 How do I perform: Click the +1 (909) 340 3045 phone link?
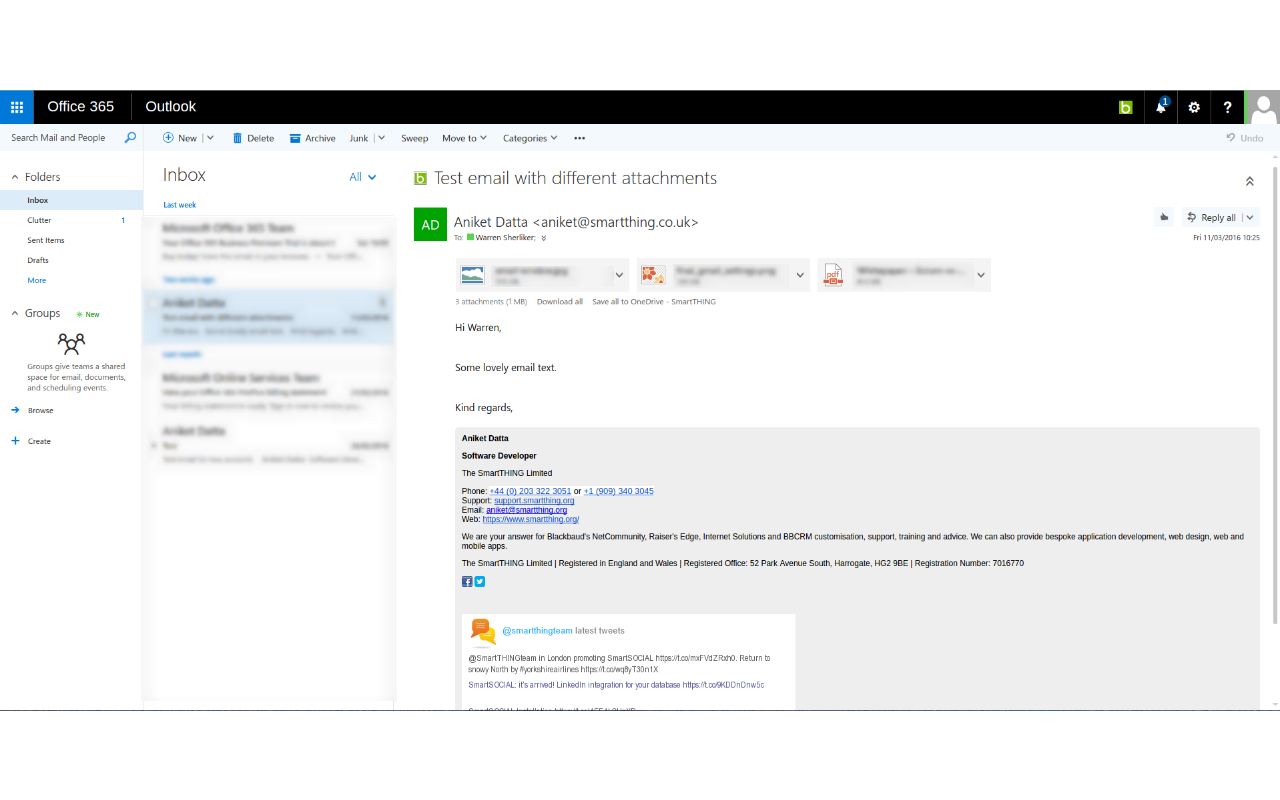(x=618, y=491)
